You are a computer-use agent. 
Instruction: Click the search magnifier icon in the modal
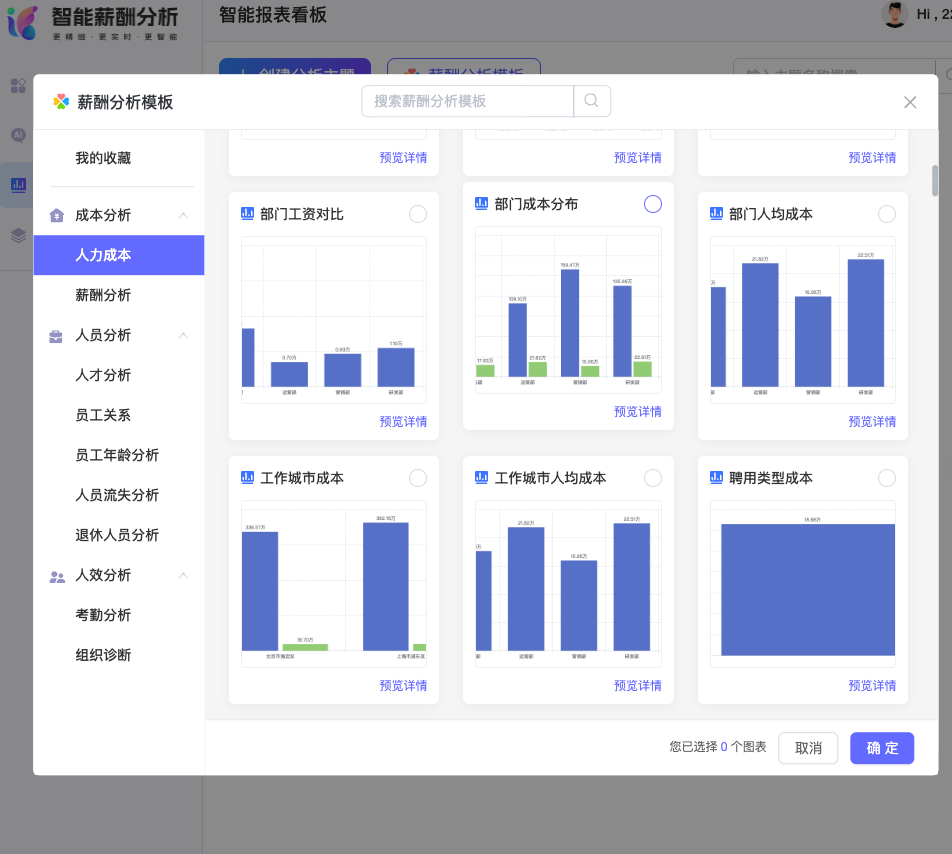point(591,101)
